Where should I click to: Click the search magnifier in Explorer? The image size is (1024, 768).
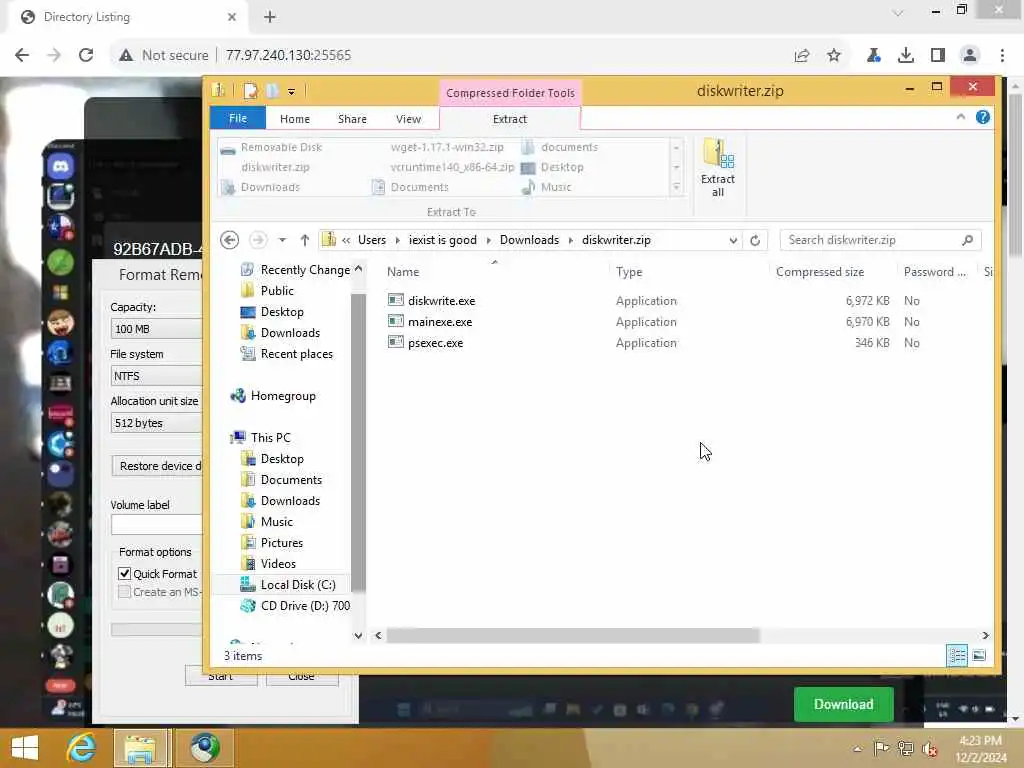pyautogui.click(x=967, y=240)
